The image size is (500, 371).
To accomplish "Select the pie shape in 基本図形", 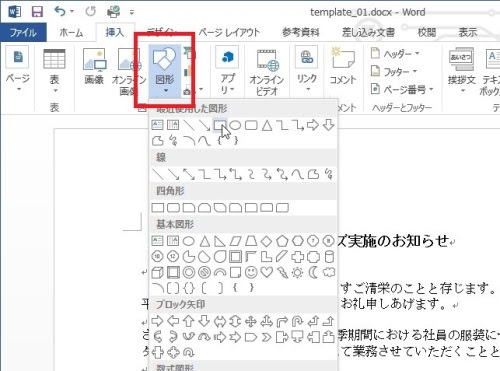I will pyautogui.click(x=189, y=257).
